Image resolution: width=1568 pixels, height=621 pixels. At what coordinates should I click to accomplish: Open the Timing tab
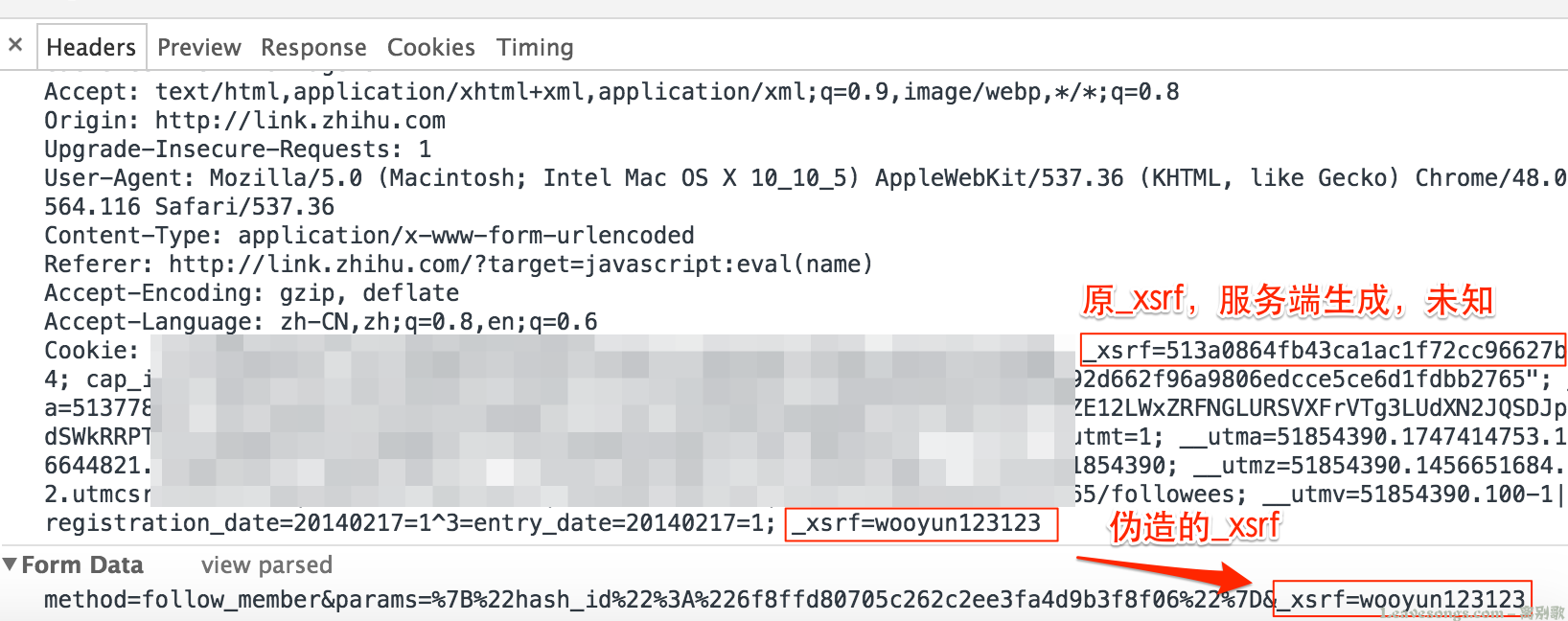coord(535,48)
